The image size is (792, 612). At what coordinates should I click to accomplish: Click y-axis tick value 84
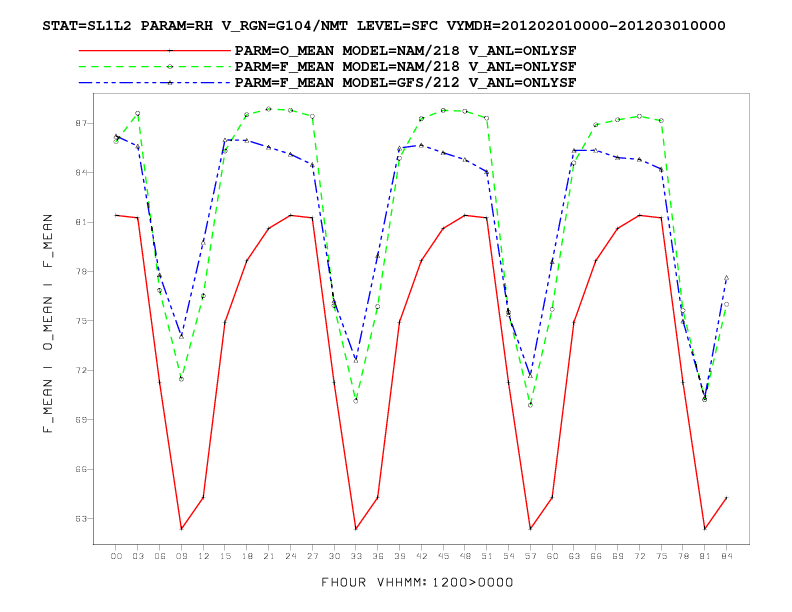click(x=81, y=173)
